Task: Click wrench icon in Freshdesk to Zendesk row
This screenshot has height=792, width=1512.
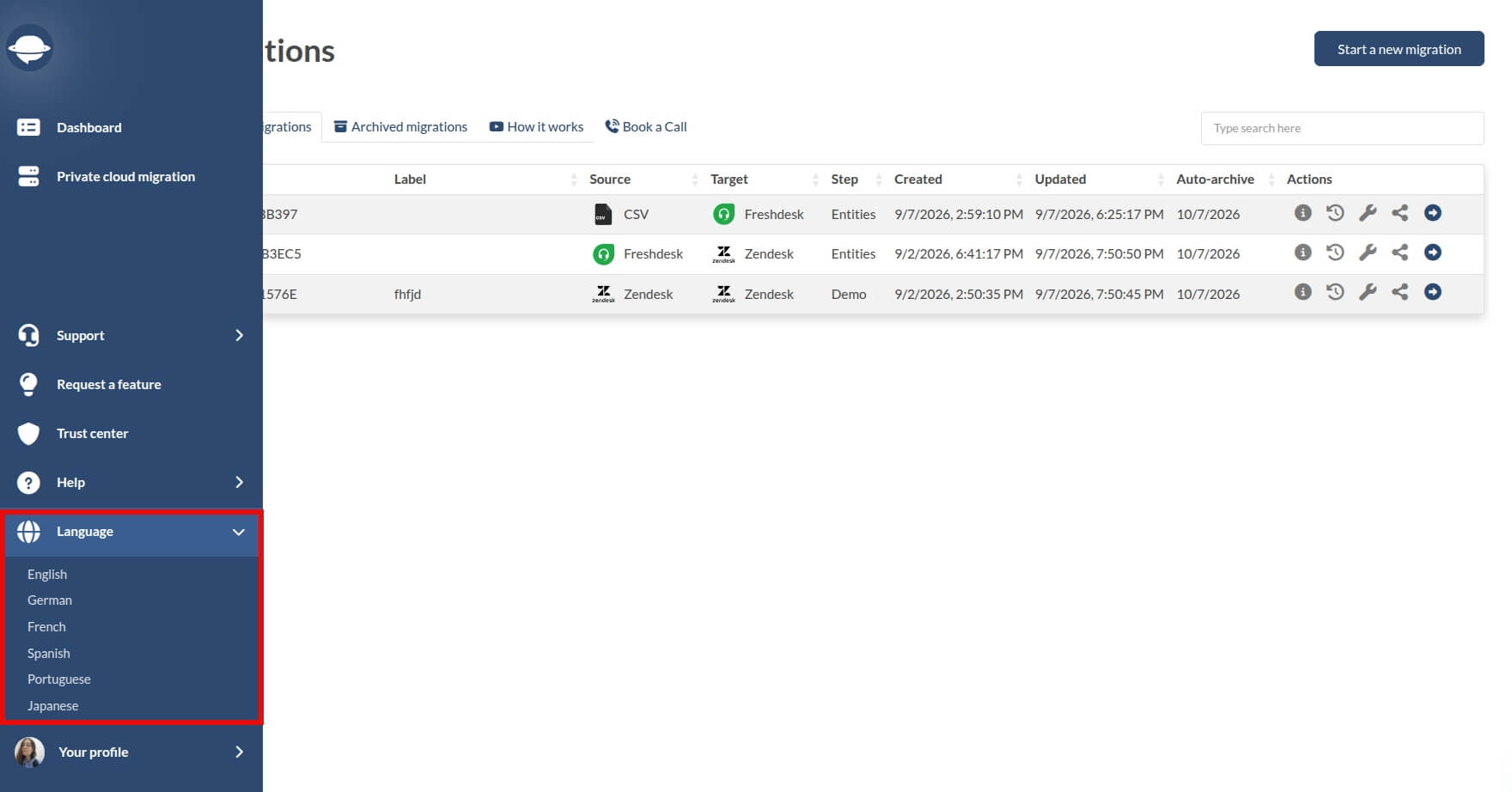Action: pyautogui.click(x=1368, y=253)
